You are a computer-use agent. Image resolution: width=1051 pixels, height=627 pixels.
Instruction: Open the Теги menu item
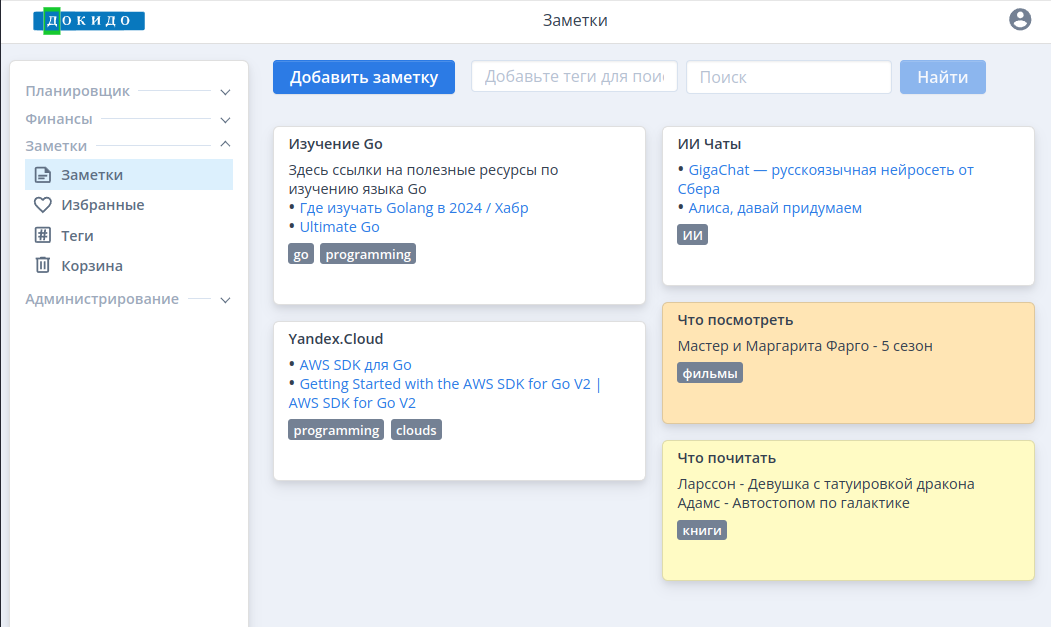pyautogui.click(x=129, y=235)
